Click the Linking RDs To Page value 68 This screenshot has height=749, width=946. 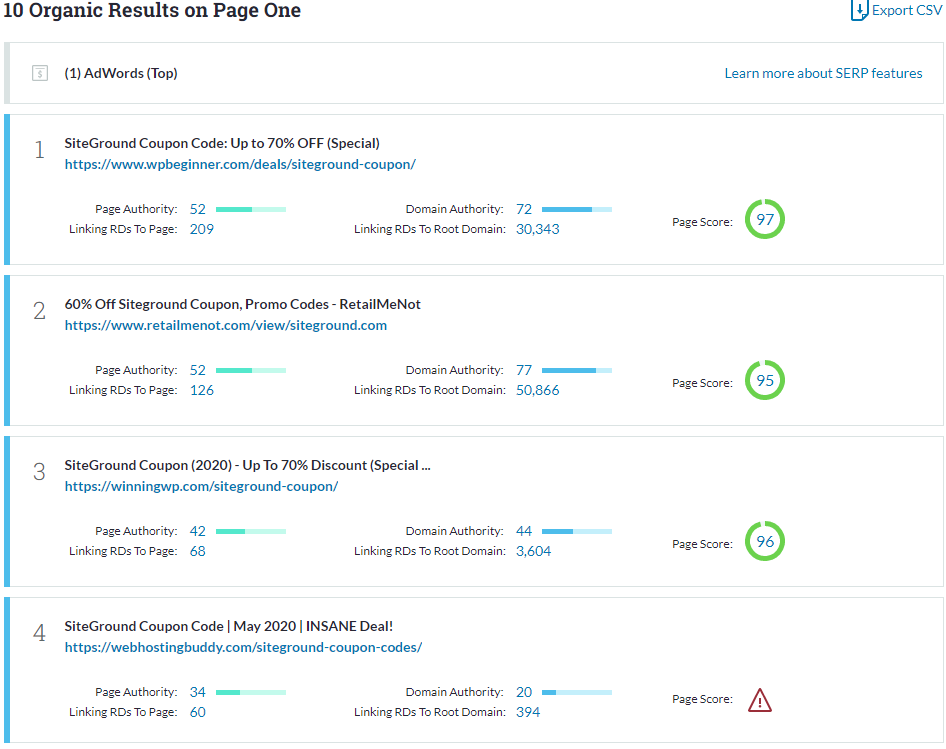197,552
